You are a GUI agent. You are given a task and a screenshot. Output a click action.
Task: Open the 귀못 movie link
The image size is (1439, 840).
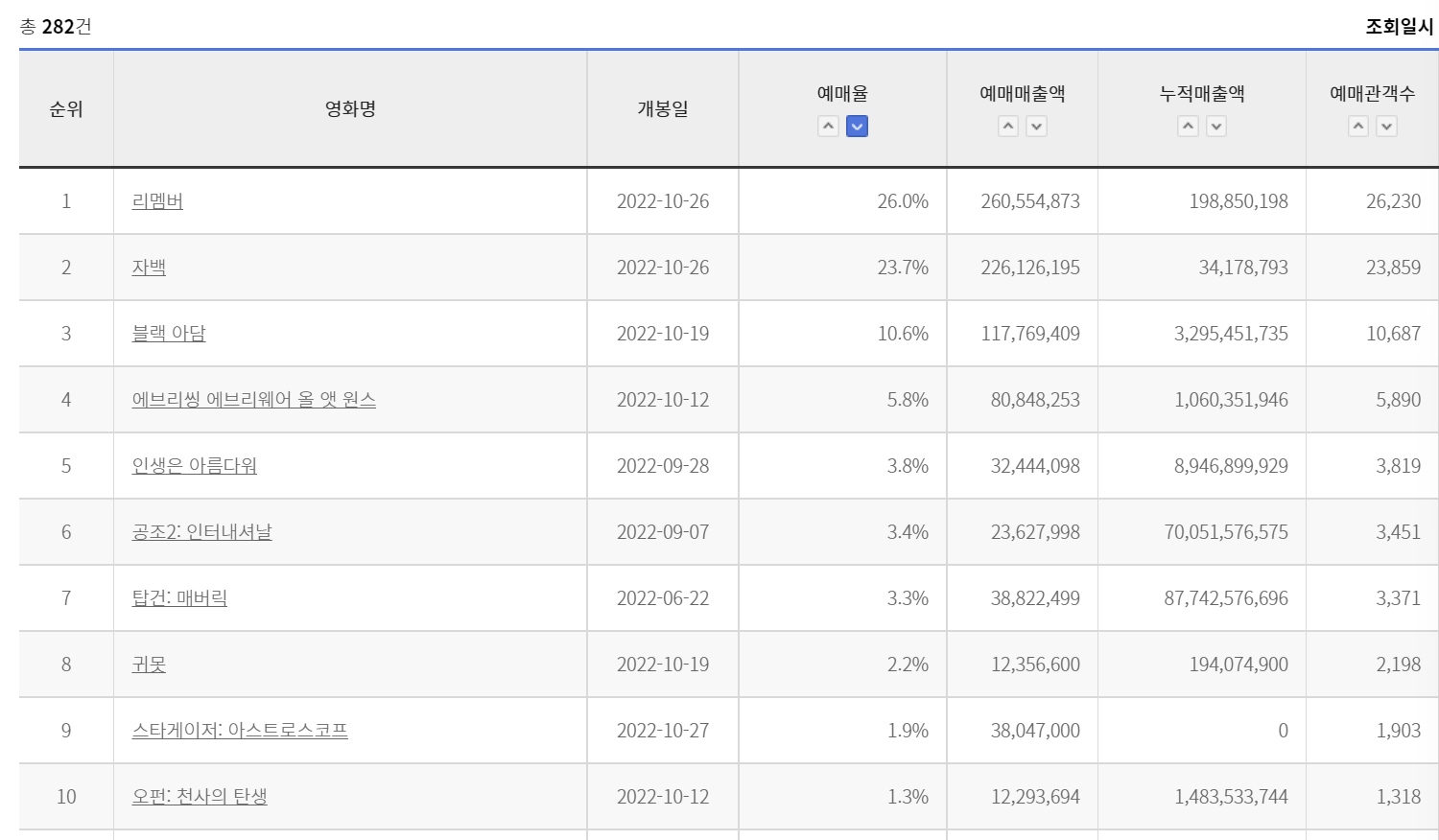(149, 665)
